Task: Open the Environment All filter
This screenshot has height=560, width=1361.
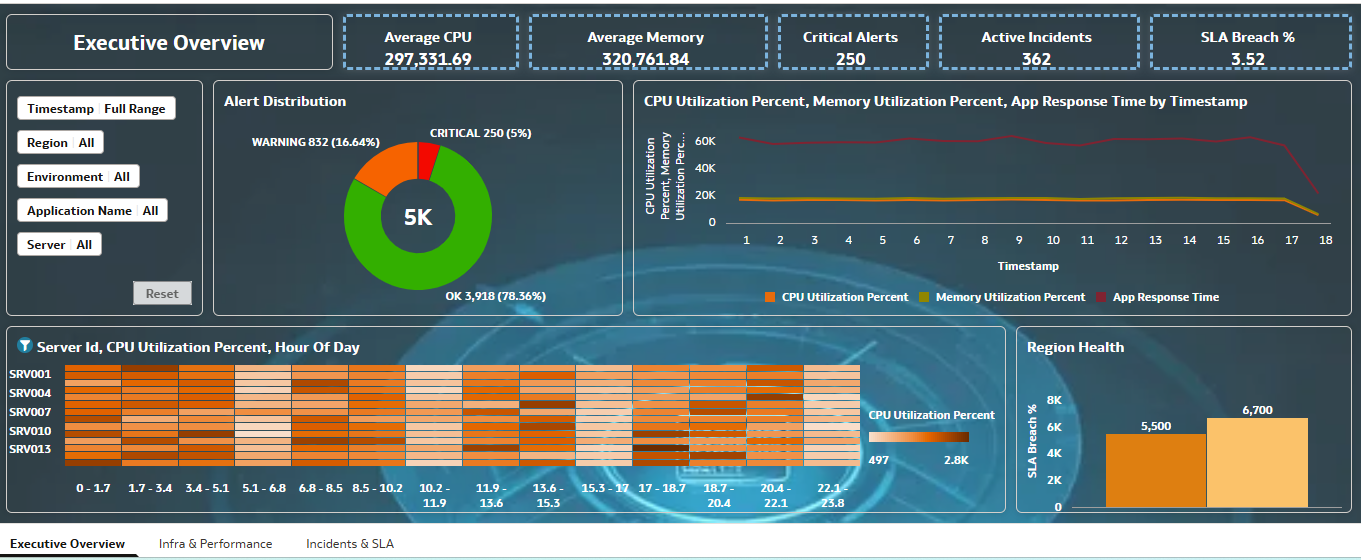Action: click(x=78, y=176)
